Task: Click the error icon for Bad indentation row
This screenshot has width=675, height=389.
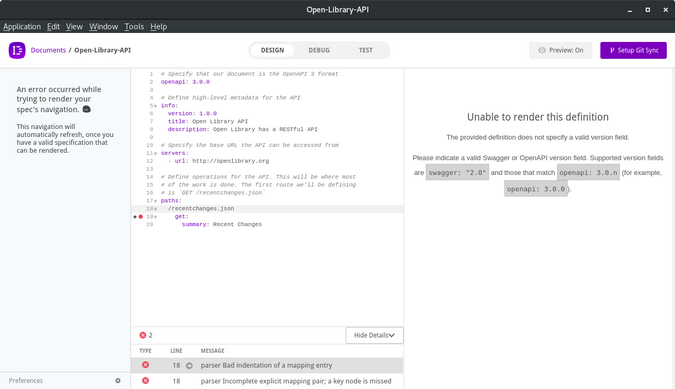Action: click(x=146, y=365)
